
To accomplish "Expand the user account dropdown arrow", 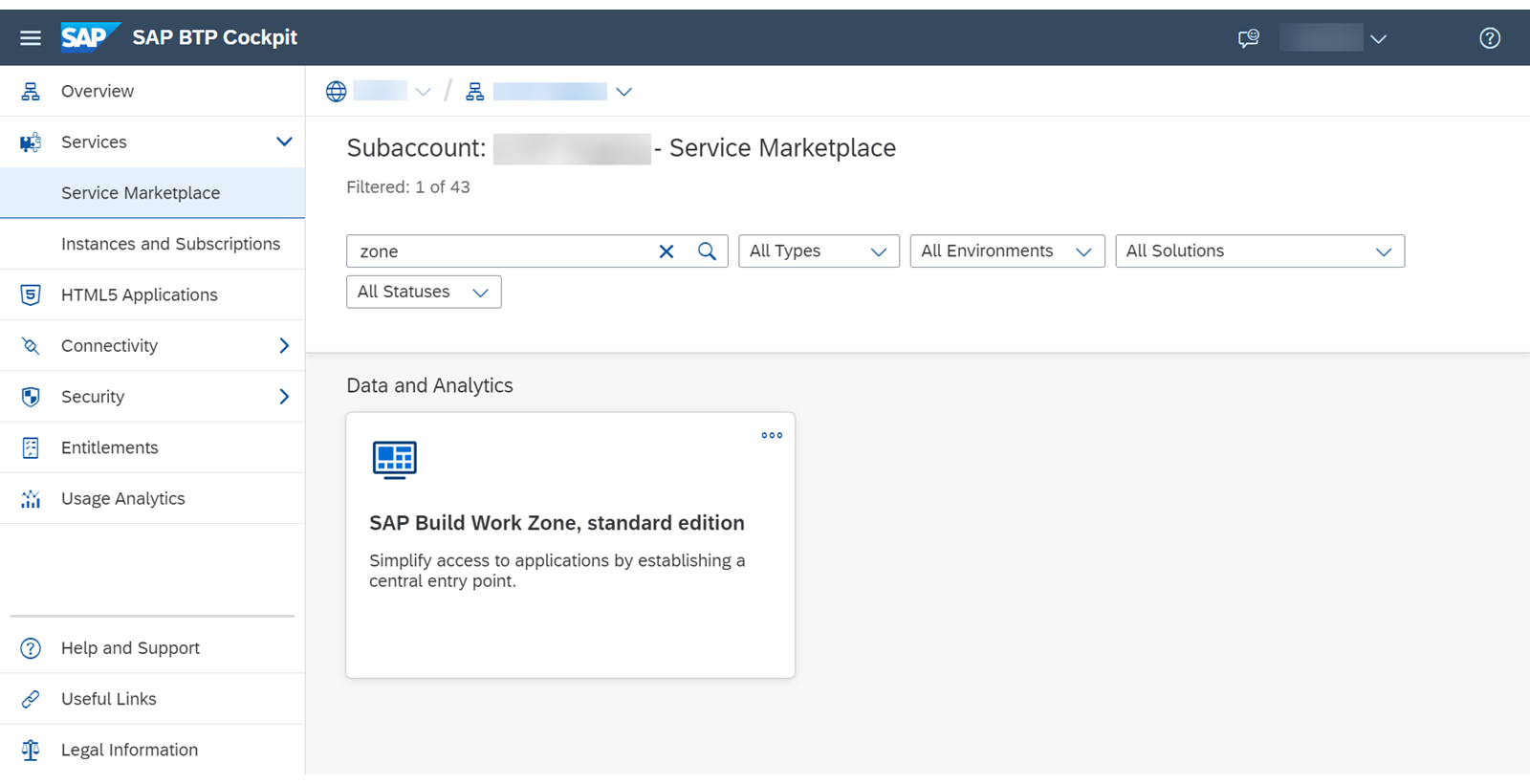I will tap(1378, 39).
